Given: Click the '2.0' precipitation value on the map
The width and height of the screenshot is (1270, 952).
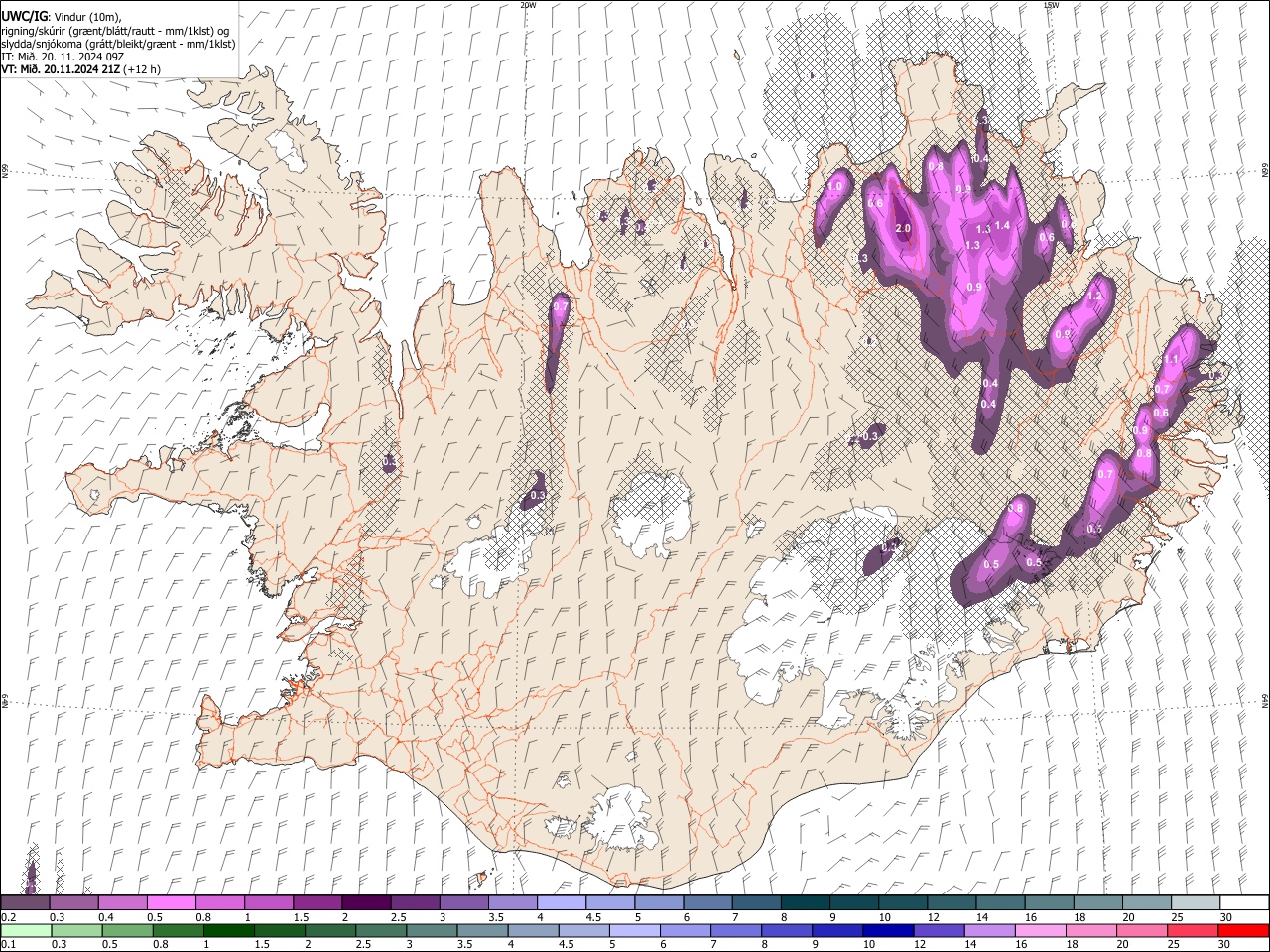Looking at the screenshot, I should coord(903,228).
